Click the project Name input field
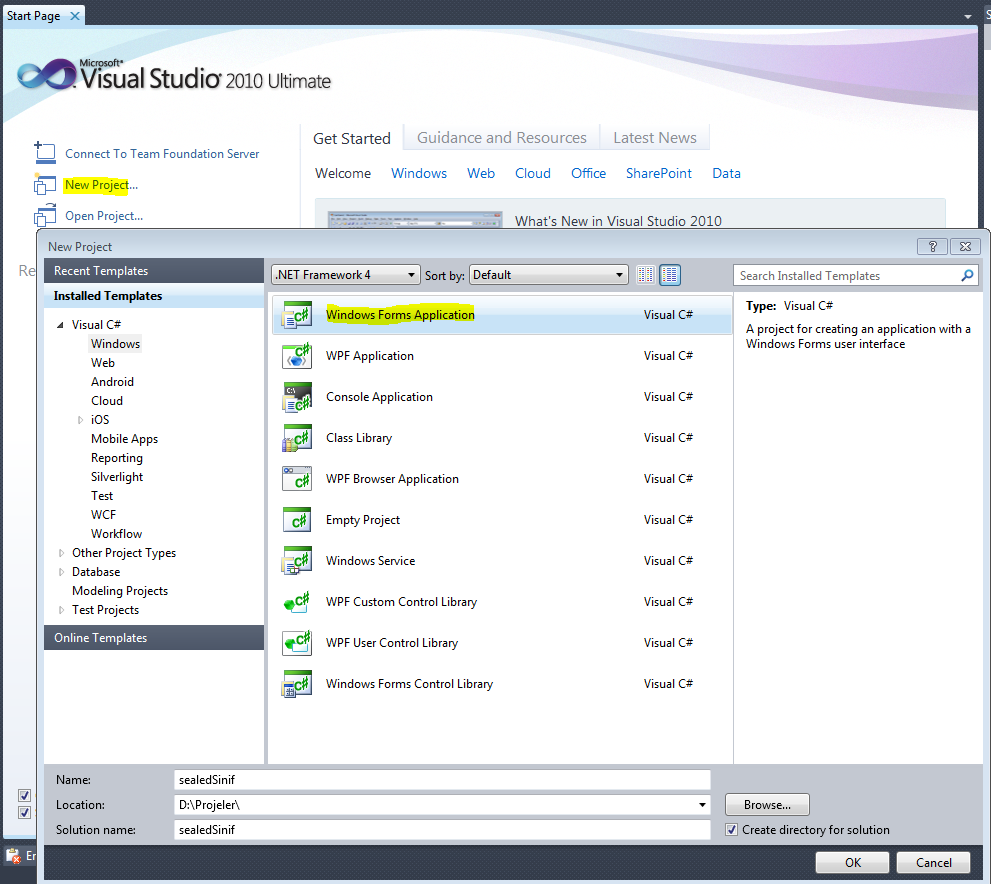The height and width of the screenshot is (884, 991). coord(442,780)
